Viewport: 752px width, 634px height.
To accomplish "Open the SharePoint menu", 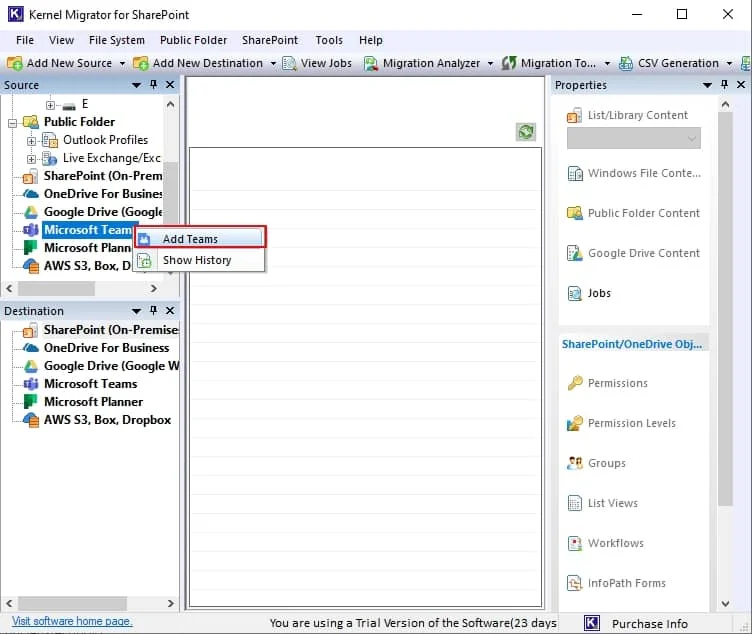I will tap(270, 40).
